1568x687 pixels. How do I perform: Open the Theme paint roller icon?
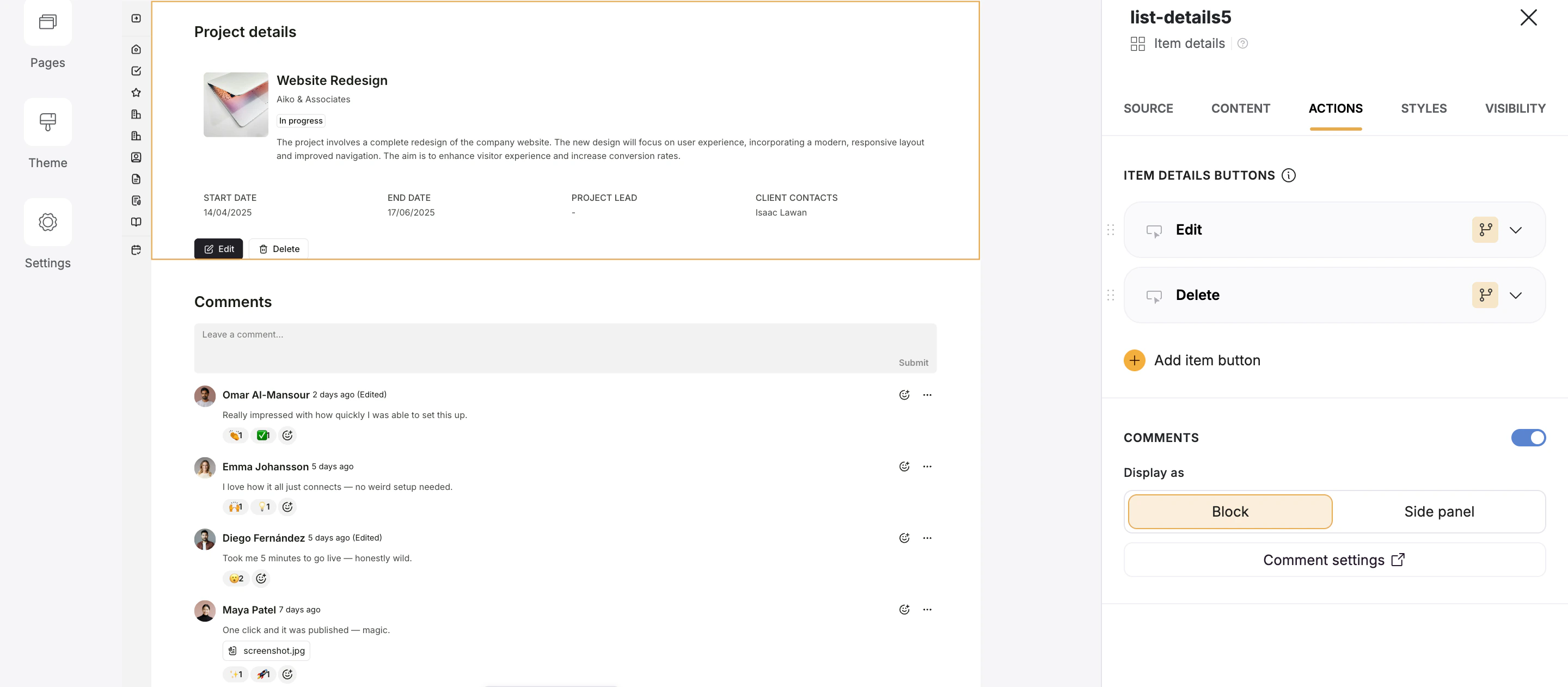click(47, 122)
